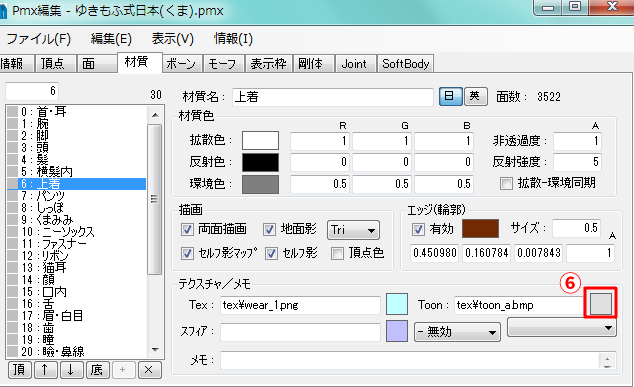This screenshot has width=634, height=387.
Task: Select material 17 : 眉・白目
Action: [77, 316]
